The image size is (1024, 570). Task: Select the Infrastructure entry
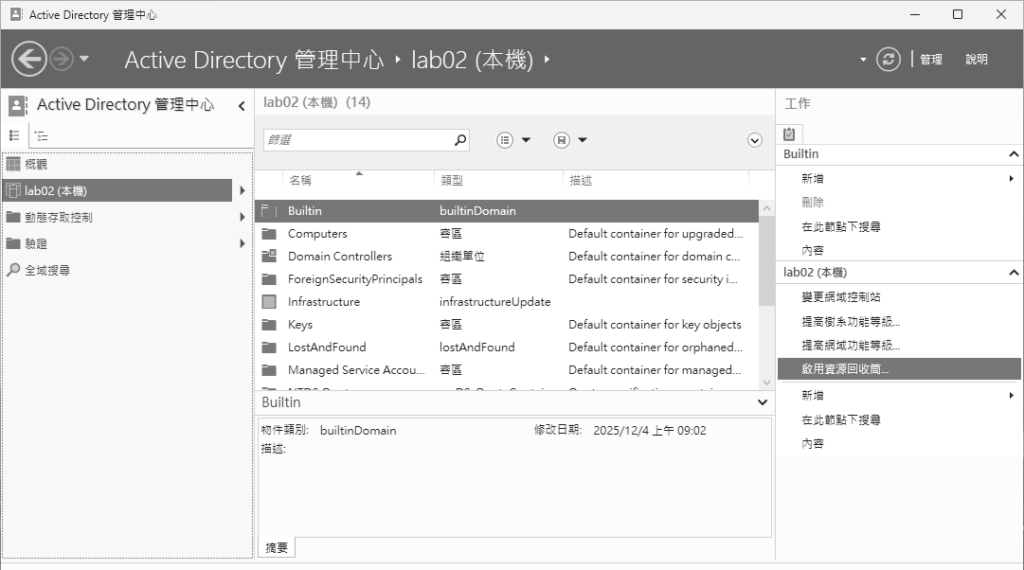point(324,302)
